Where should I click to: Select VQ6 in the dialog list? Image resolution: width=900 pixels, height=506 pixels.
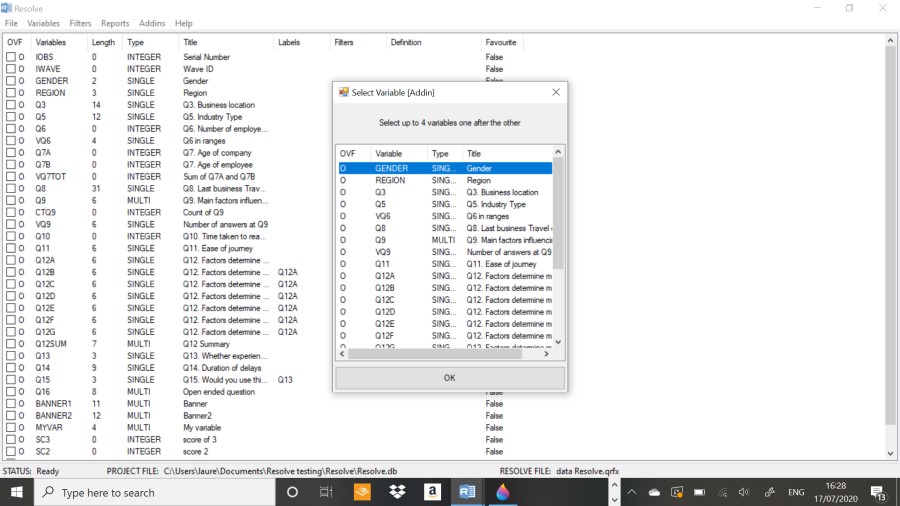click(x=445, y=216)
